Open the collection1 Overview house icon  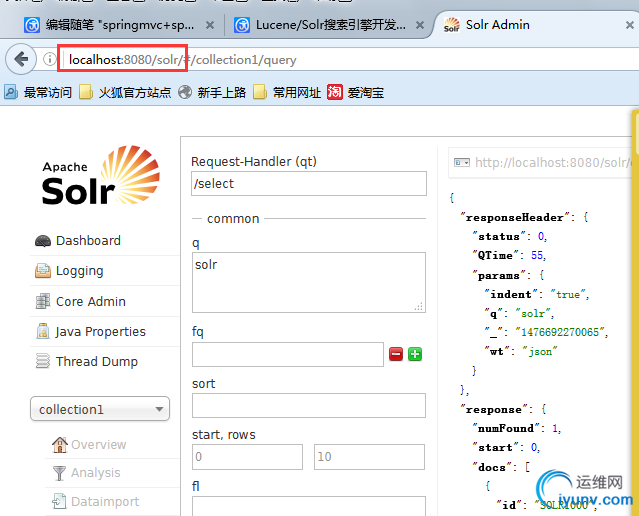coord(59,444)
